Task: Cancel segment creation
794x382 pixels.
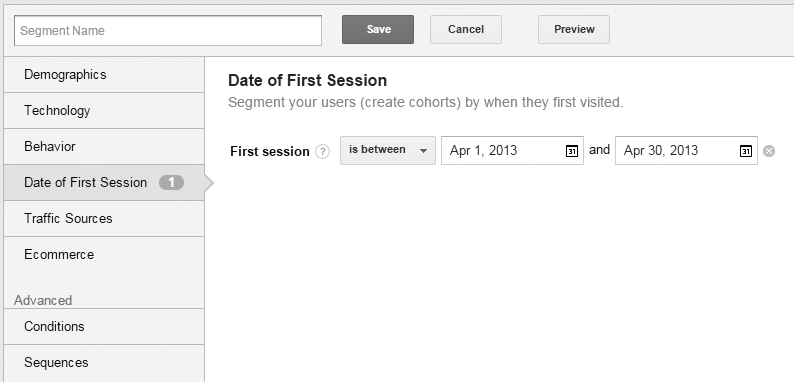Action: 466,29
